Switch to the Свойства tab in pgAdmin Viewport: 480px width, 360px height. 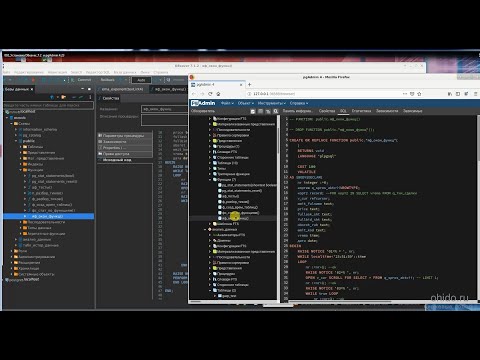click(327, 111)
